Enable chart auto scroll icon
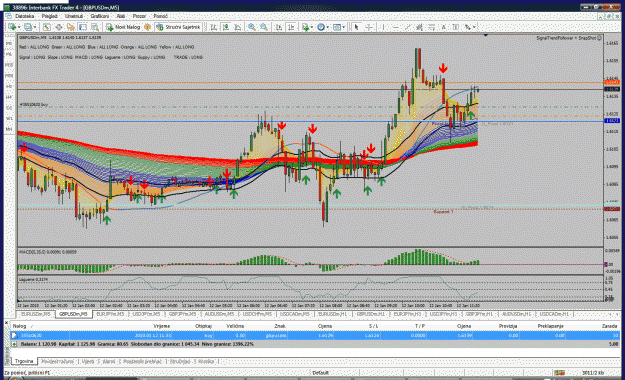This screenshot has width=625, height=380. [279, 27]
